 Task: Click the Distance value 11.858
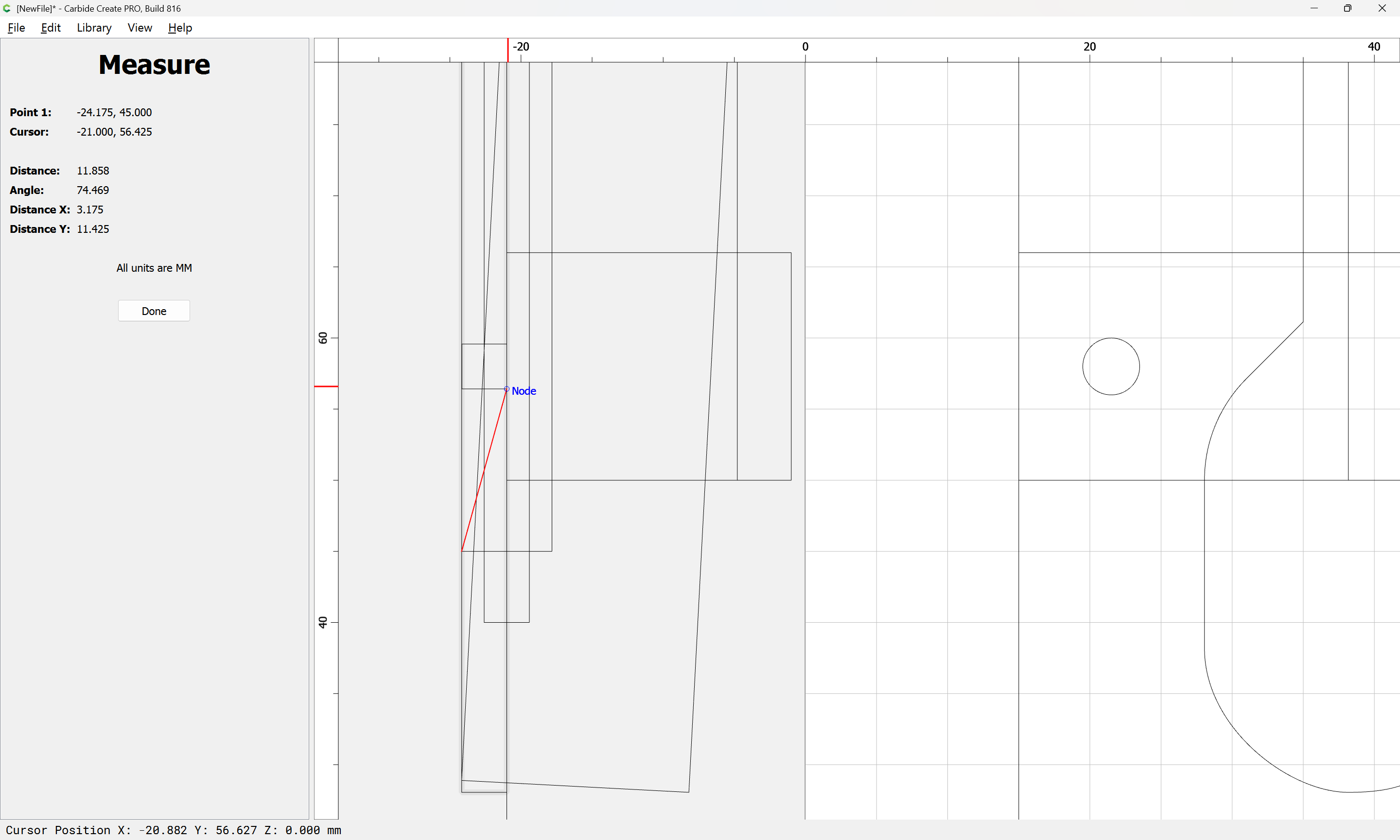click(93, 170)
